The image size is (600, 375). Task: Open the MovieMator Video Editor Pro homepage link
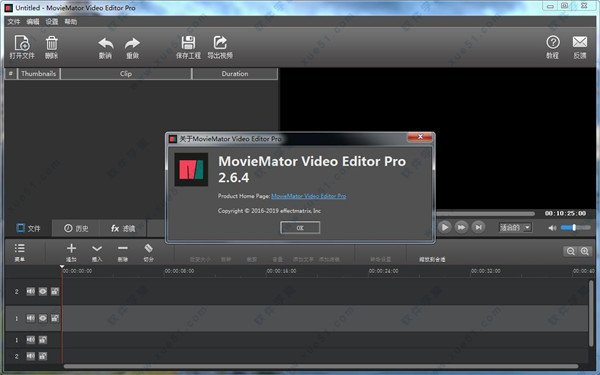tap(308, 196)
